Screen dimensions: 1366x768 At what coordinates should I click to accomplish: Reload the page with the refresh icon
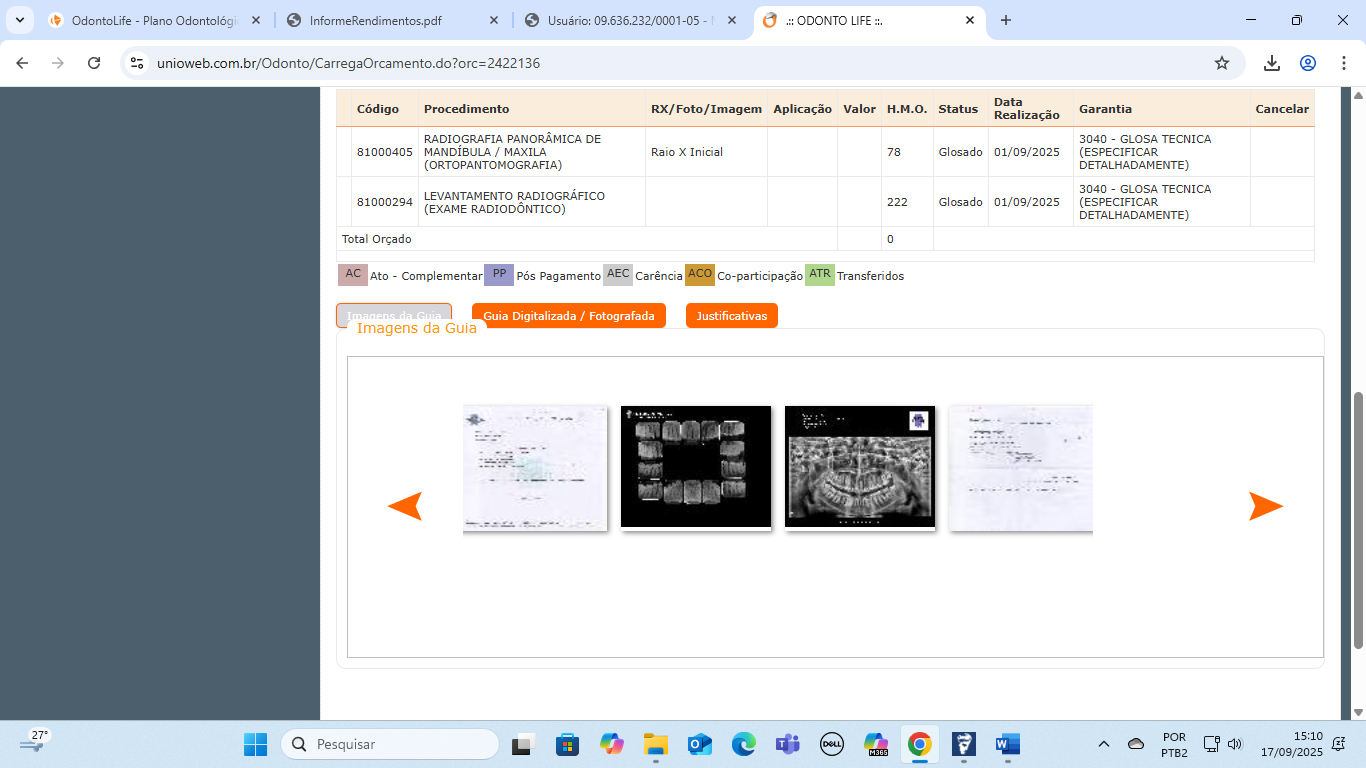point(94,63)
